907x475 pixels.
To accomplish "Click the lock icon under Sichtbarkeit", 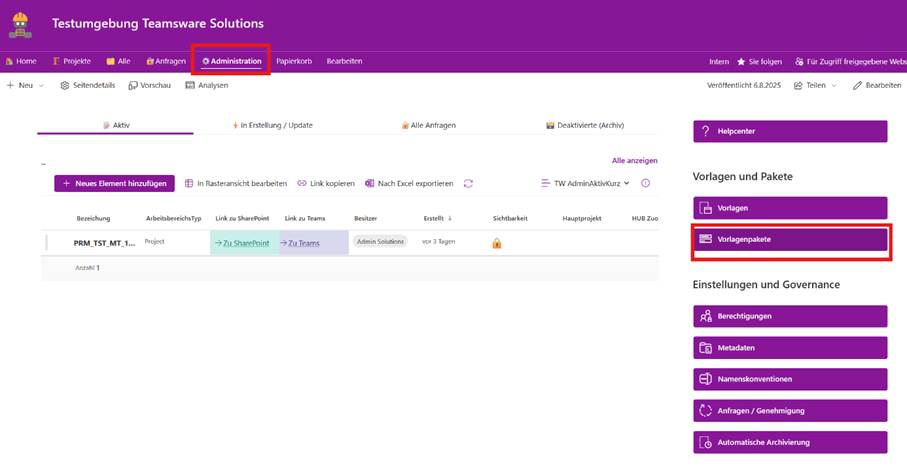I will 496,243.
